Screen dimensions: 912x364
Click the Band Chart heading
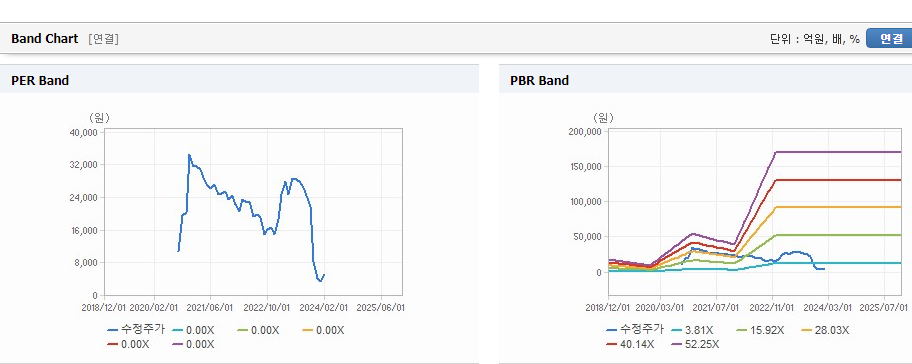point(44,38)
